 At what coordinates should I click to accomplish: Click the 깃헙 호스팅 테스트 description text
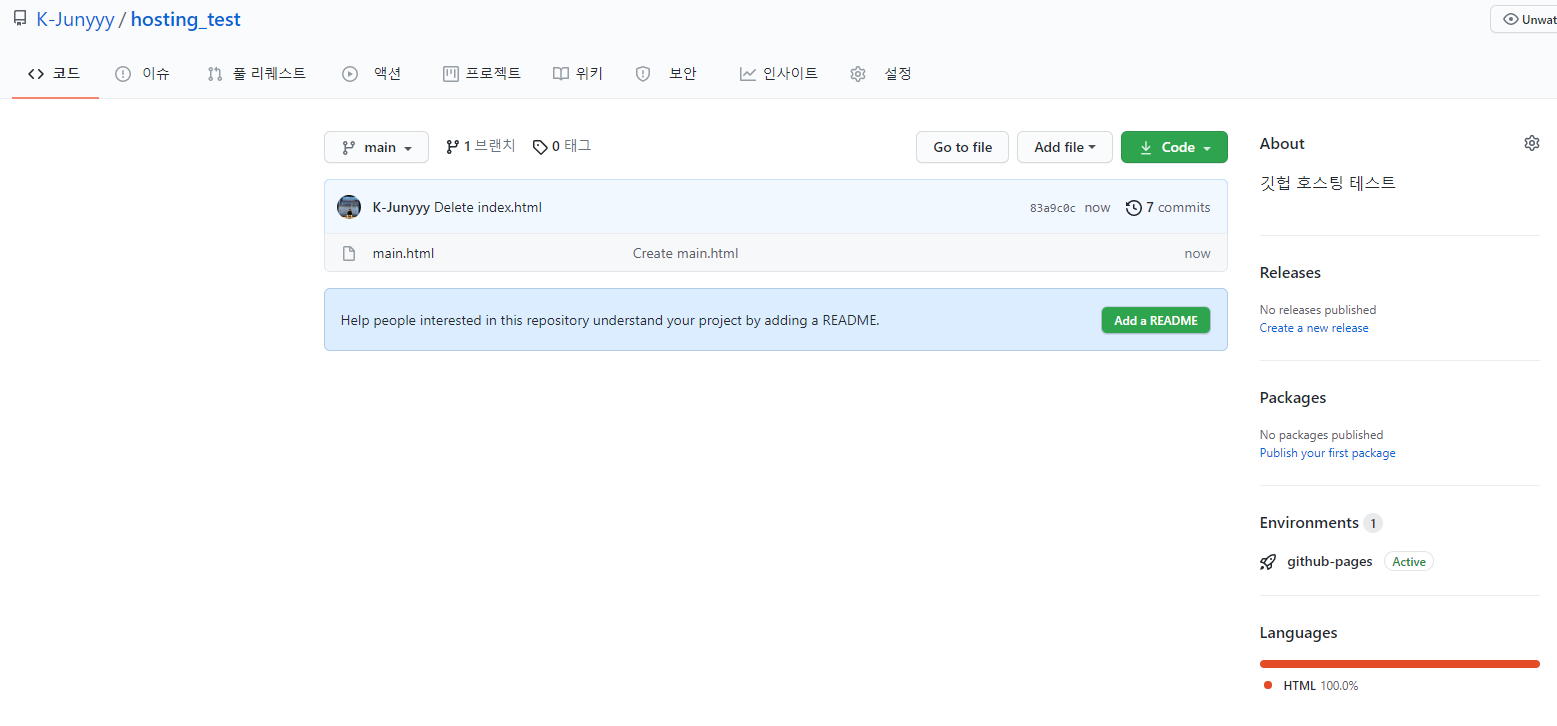(x=1328, y=183)
